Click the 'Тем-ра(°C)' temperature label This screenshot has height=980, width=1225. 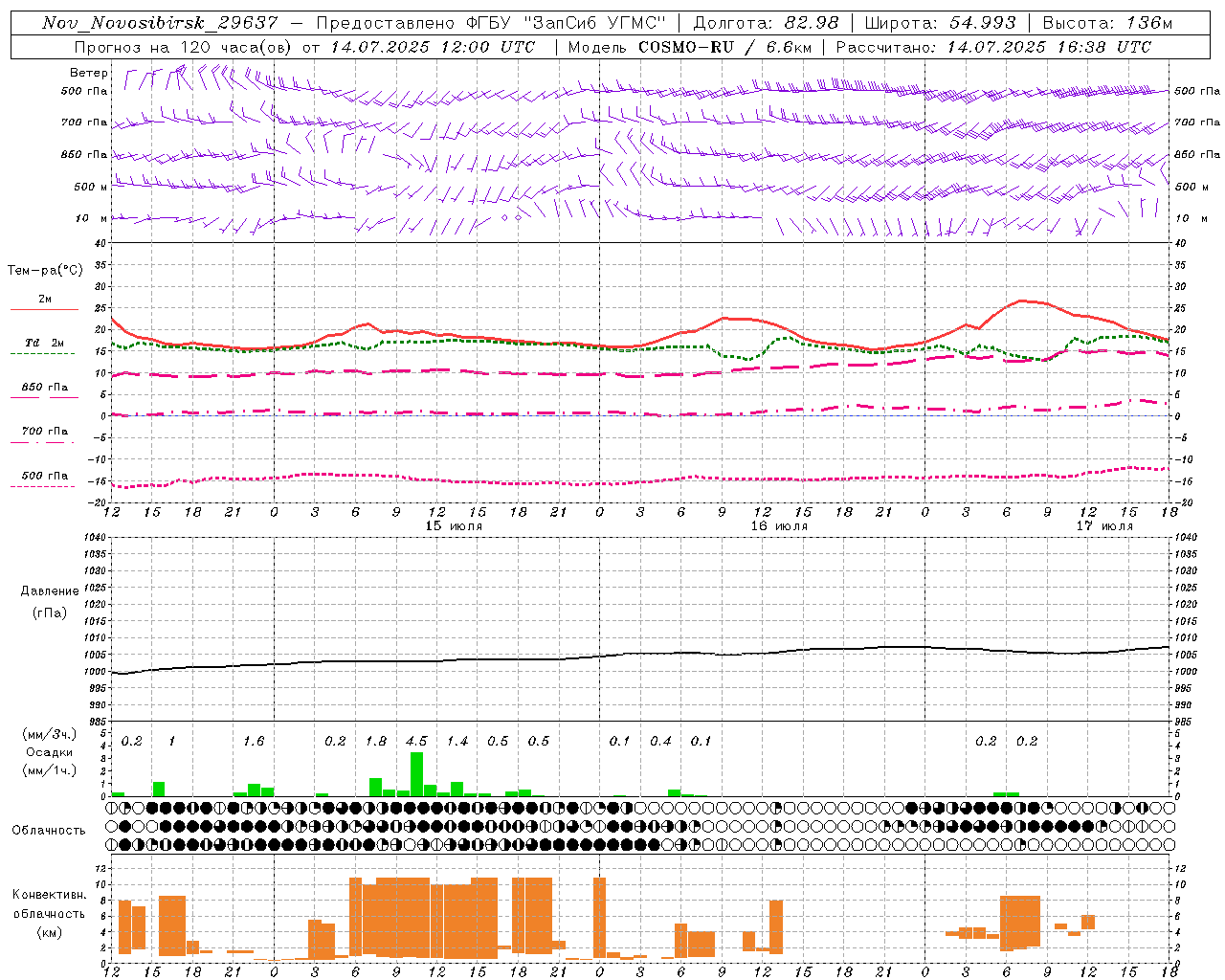[45, 271]
